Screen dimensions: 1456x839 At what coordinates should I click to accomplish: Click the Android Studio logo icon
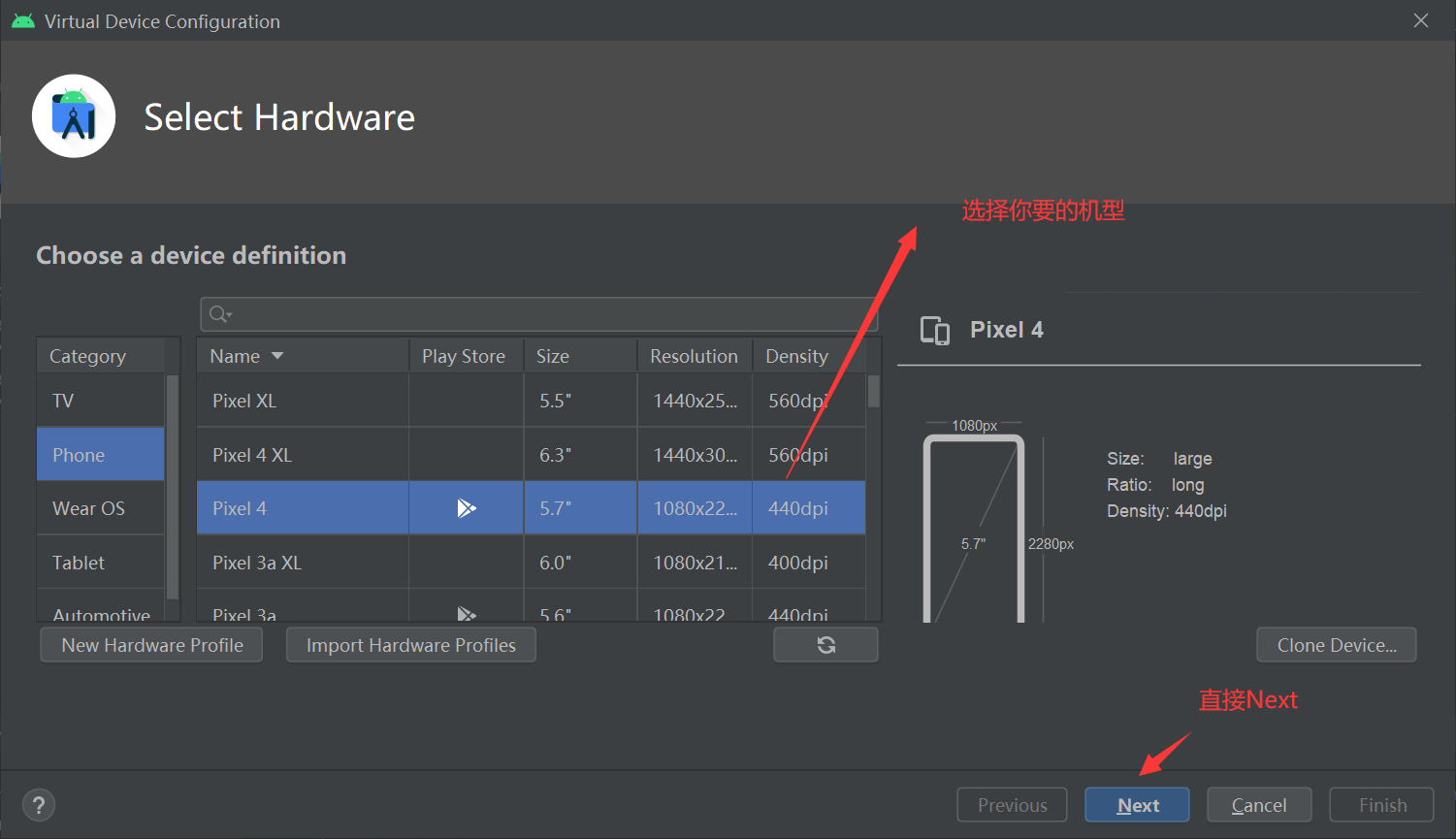pyautogui.click(x=74, y=116)
